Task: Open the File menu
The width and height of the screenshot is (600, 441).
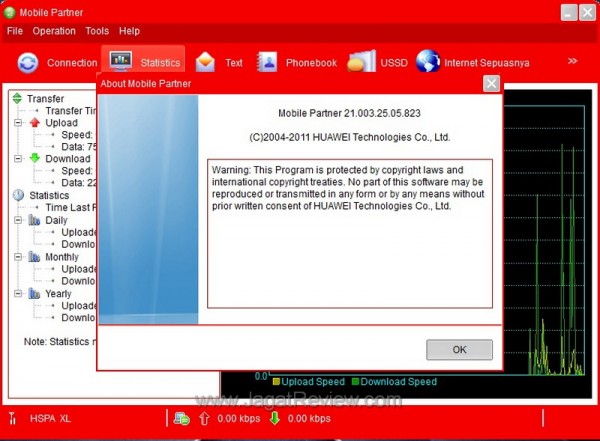Action: point(15,31)
